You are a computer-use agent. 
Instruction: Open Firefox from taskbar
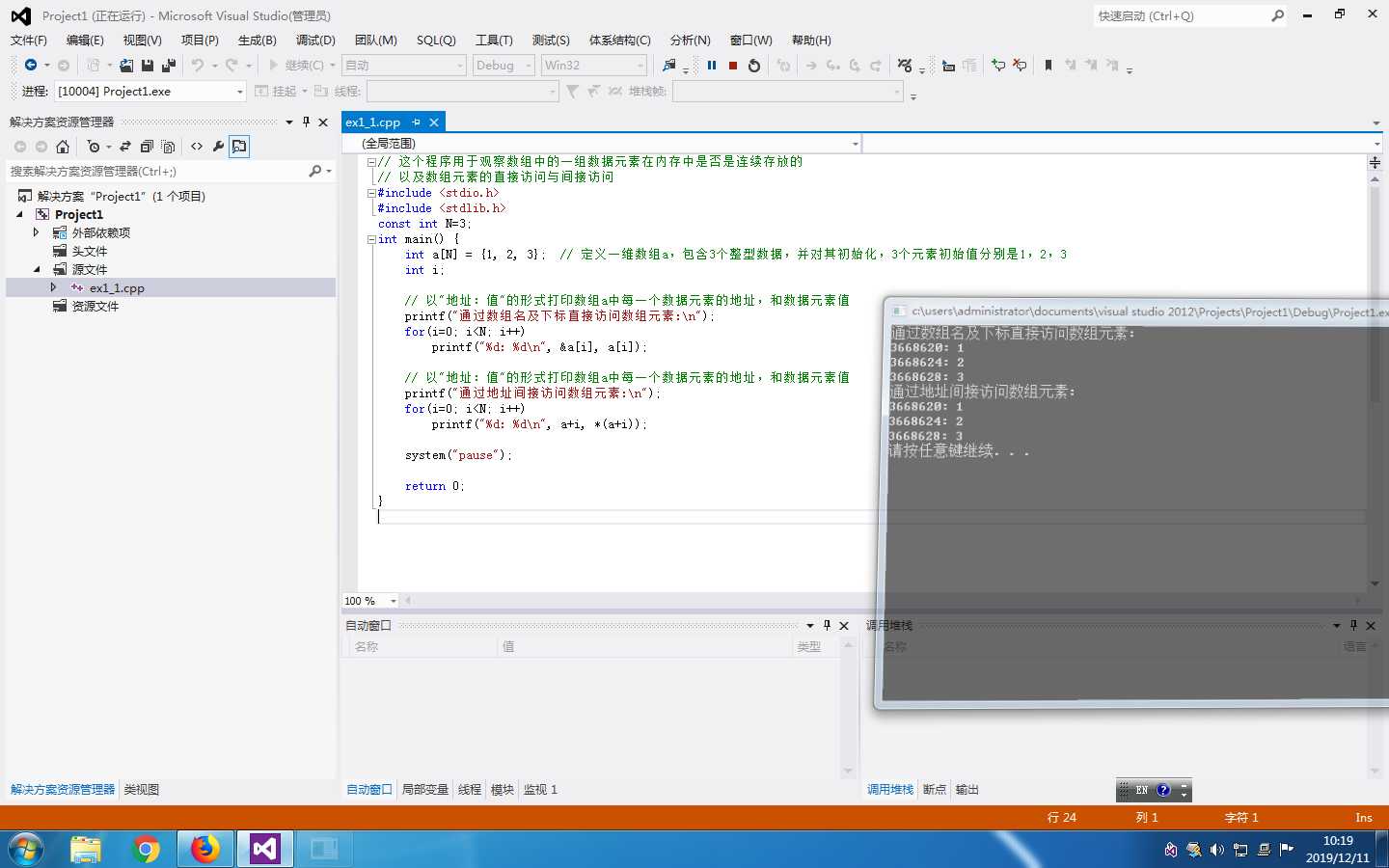204,849
